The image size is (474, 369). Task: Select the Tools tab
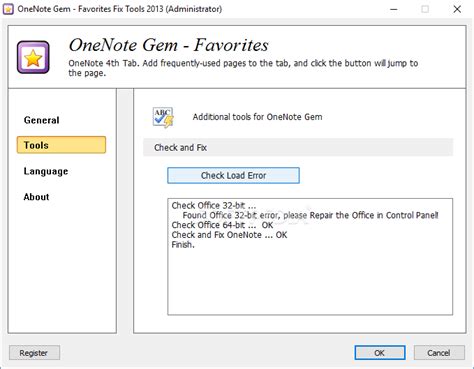pyautogui.click(x=61, y=145)
